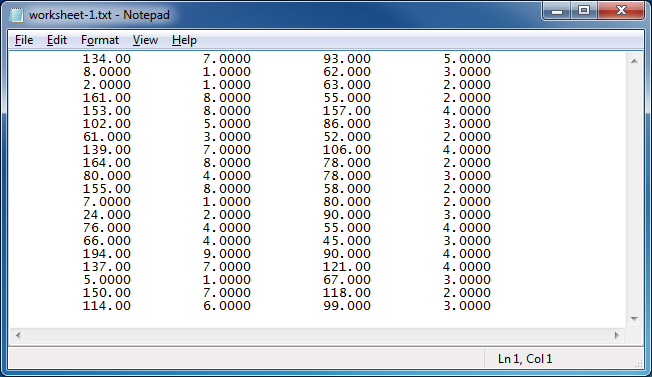652x377 pixels.
Task: Click the vertical scrollbar down arrow
Action: click(x=634, y=319)
